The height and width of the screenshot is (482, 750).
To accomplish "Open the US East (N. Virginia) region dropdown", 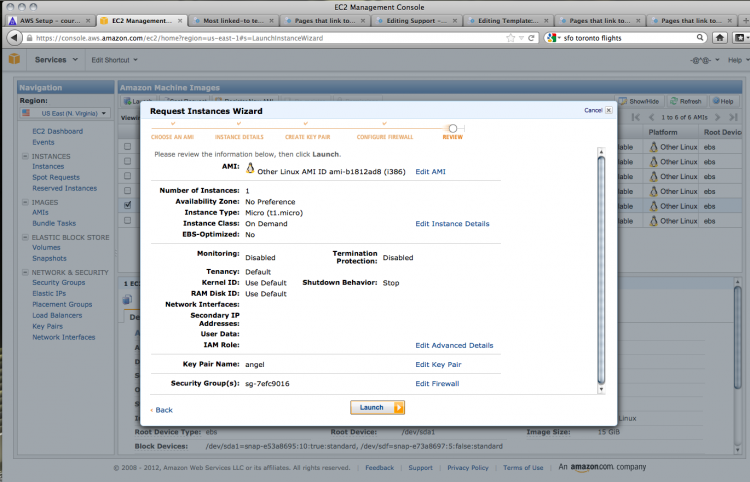I will tap(65, 113).
